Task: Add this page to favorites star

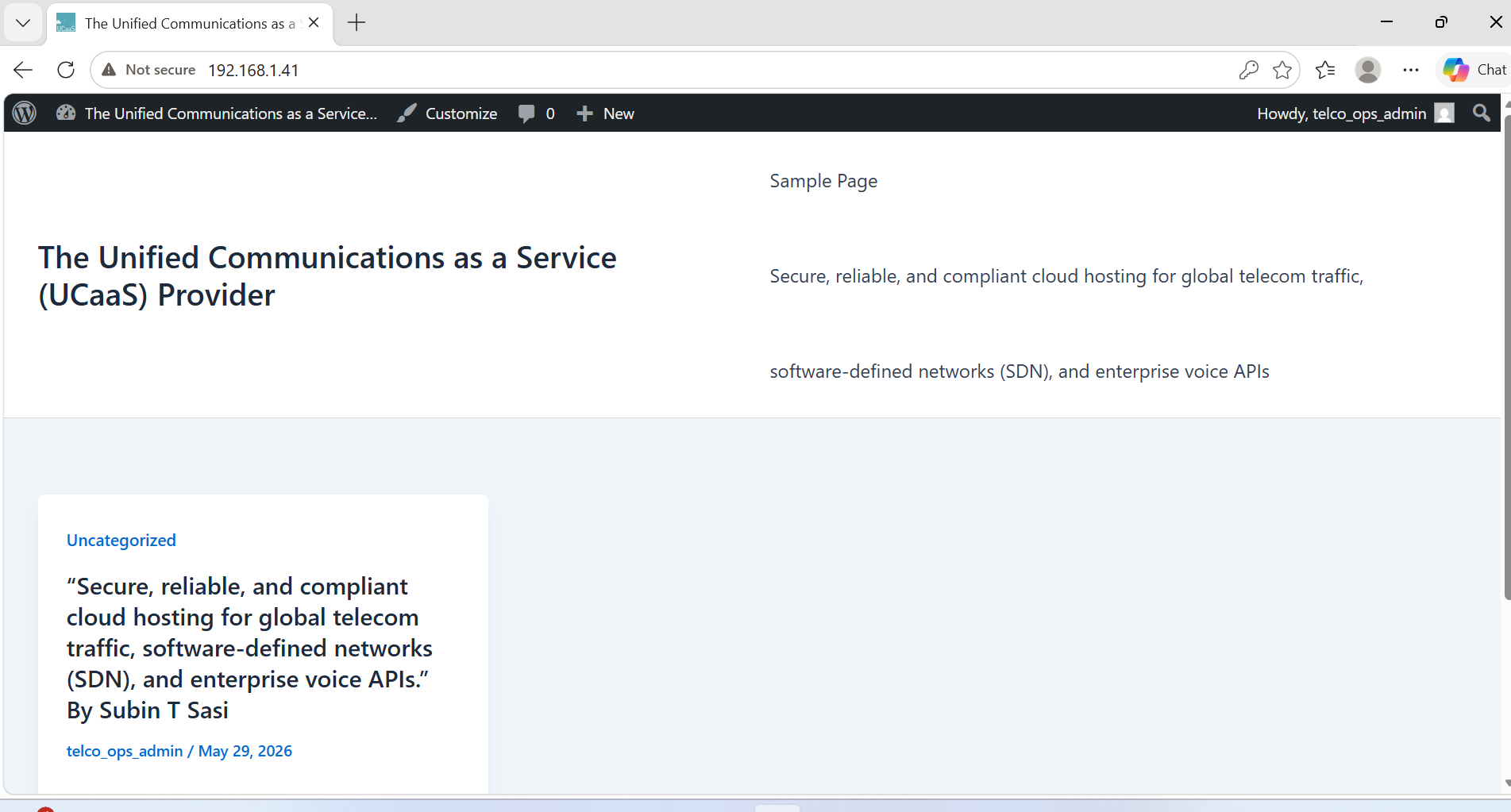Action: (x=1282, y=70)
